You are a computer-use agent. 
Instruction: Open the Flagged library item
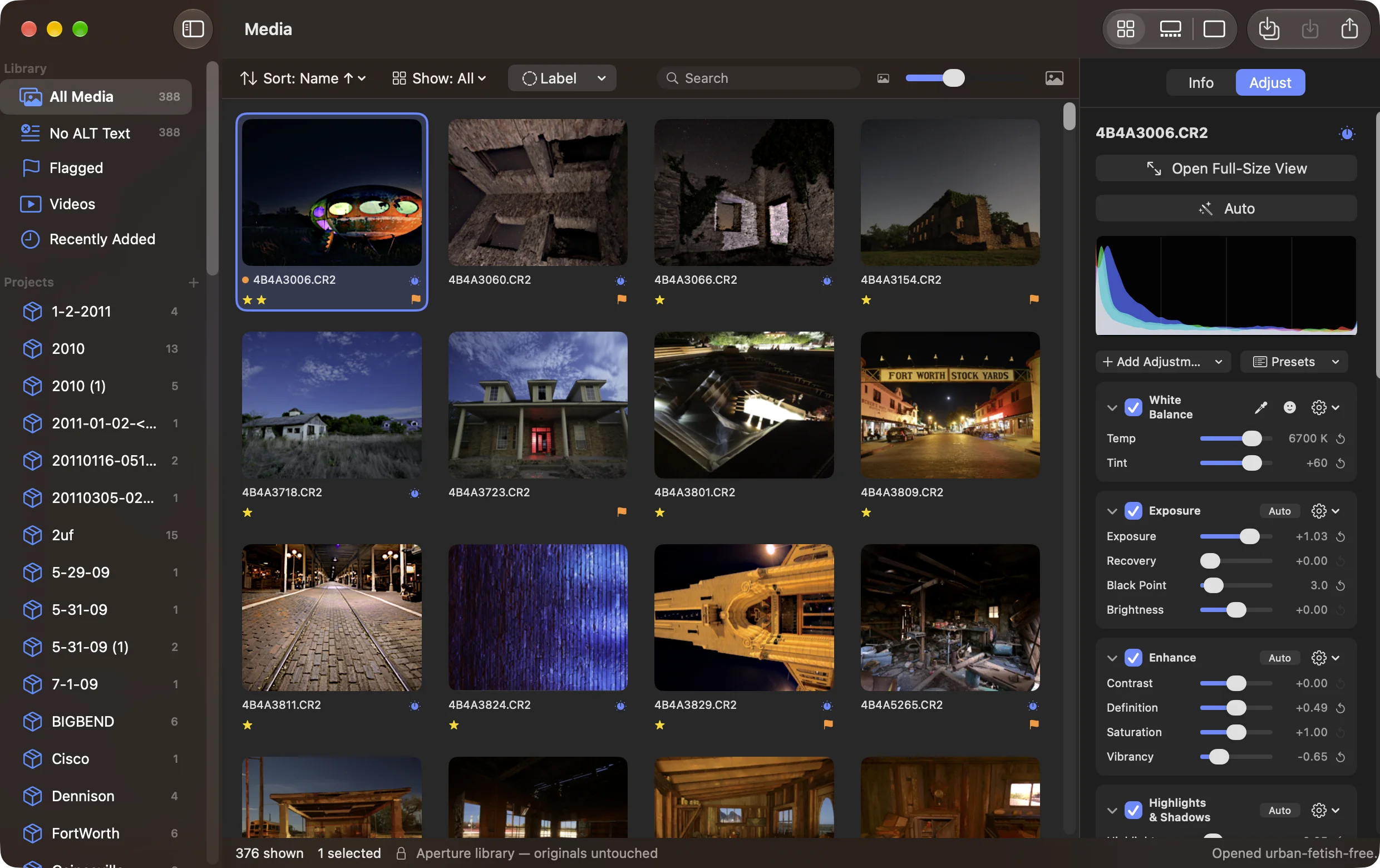tap(96, 168)
